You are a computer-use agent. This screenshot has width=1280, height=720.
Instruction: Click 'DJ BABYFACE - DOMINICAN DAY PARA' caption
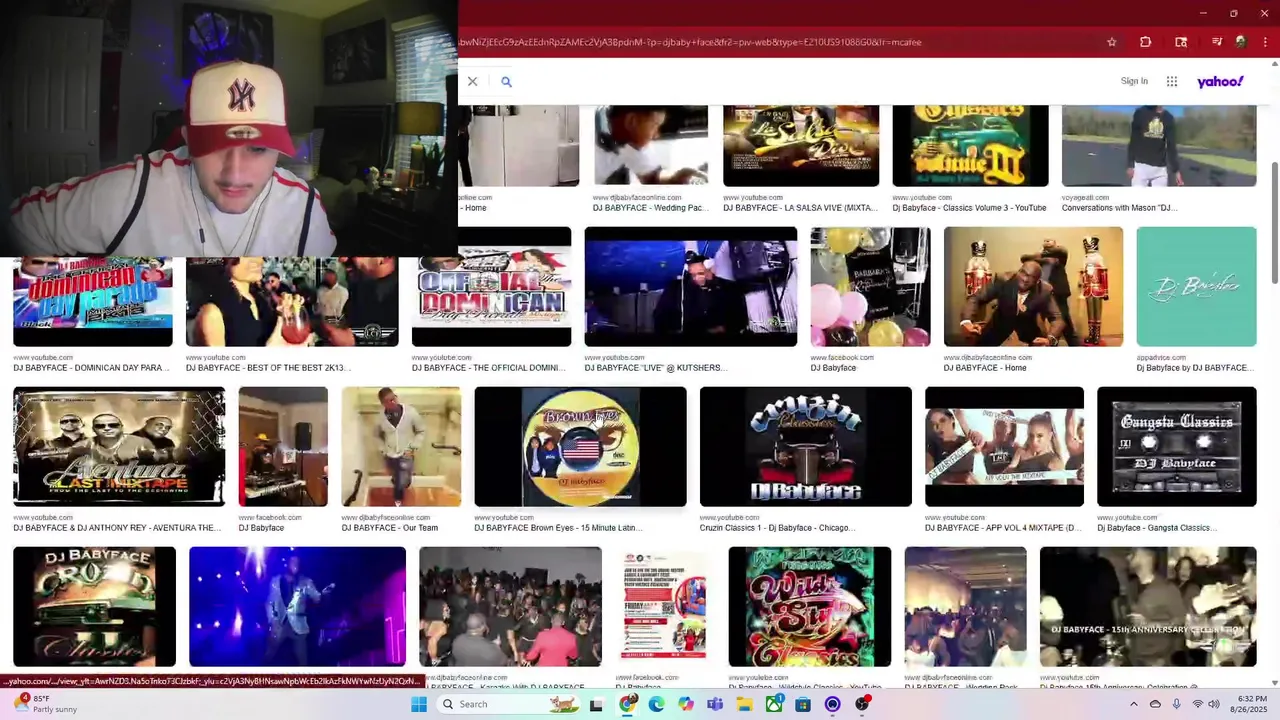91,368
